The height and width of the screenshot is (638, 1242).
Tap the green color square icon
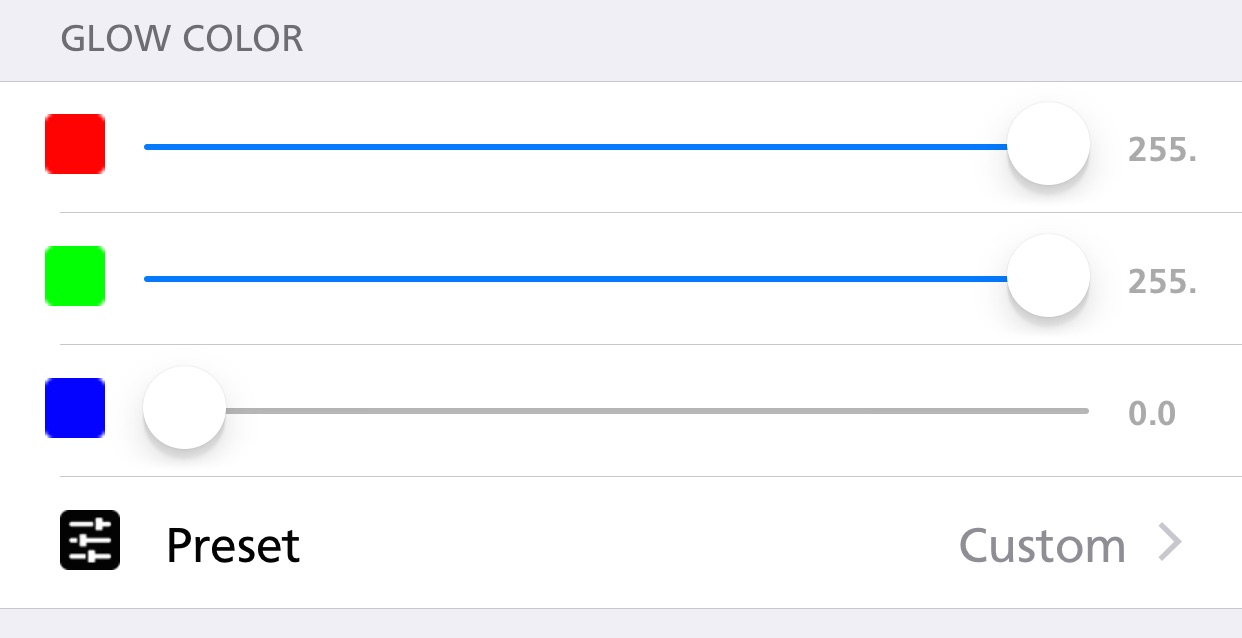pyautogui.click(x=75, y=276)
